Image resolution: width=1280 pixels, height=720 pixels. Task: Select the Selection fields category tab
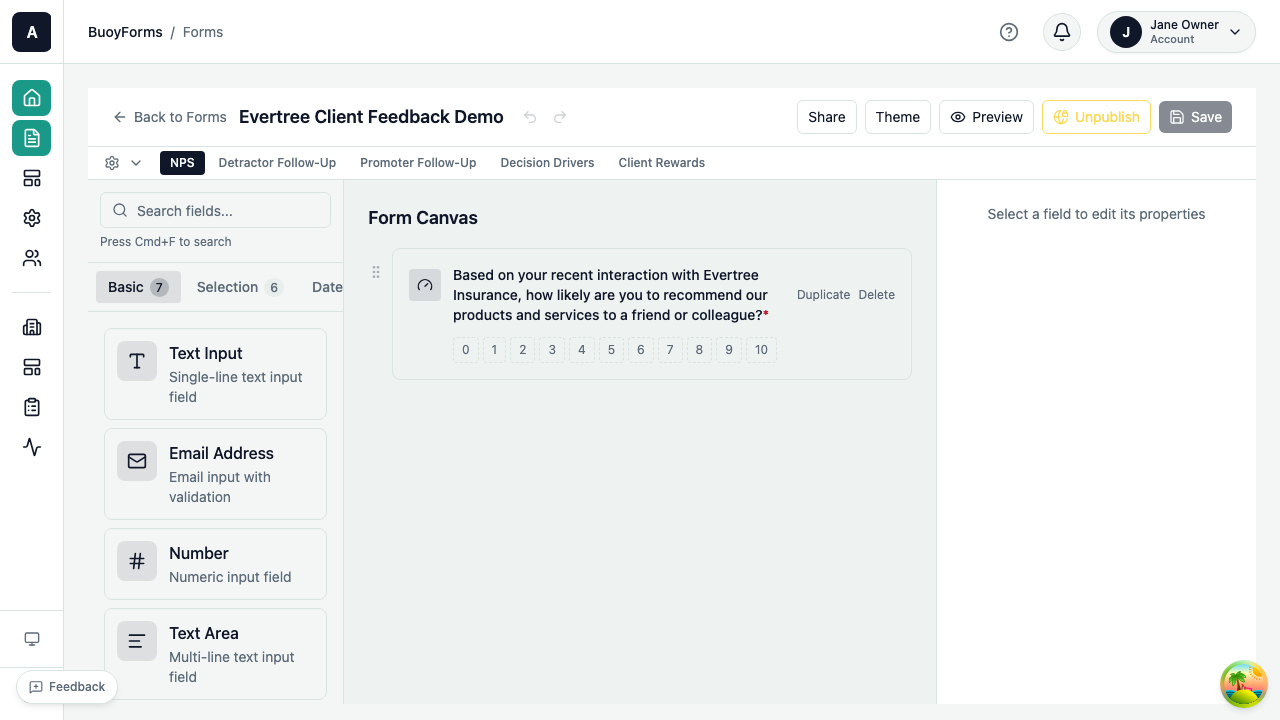pos(238,287)
